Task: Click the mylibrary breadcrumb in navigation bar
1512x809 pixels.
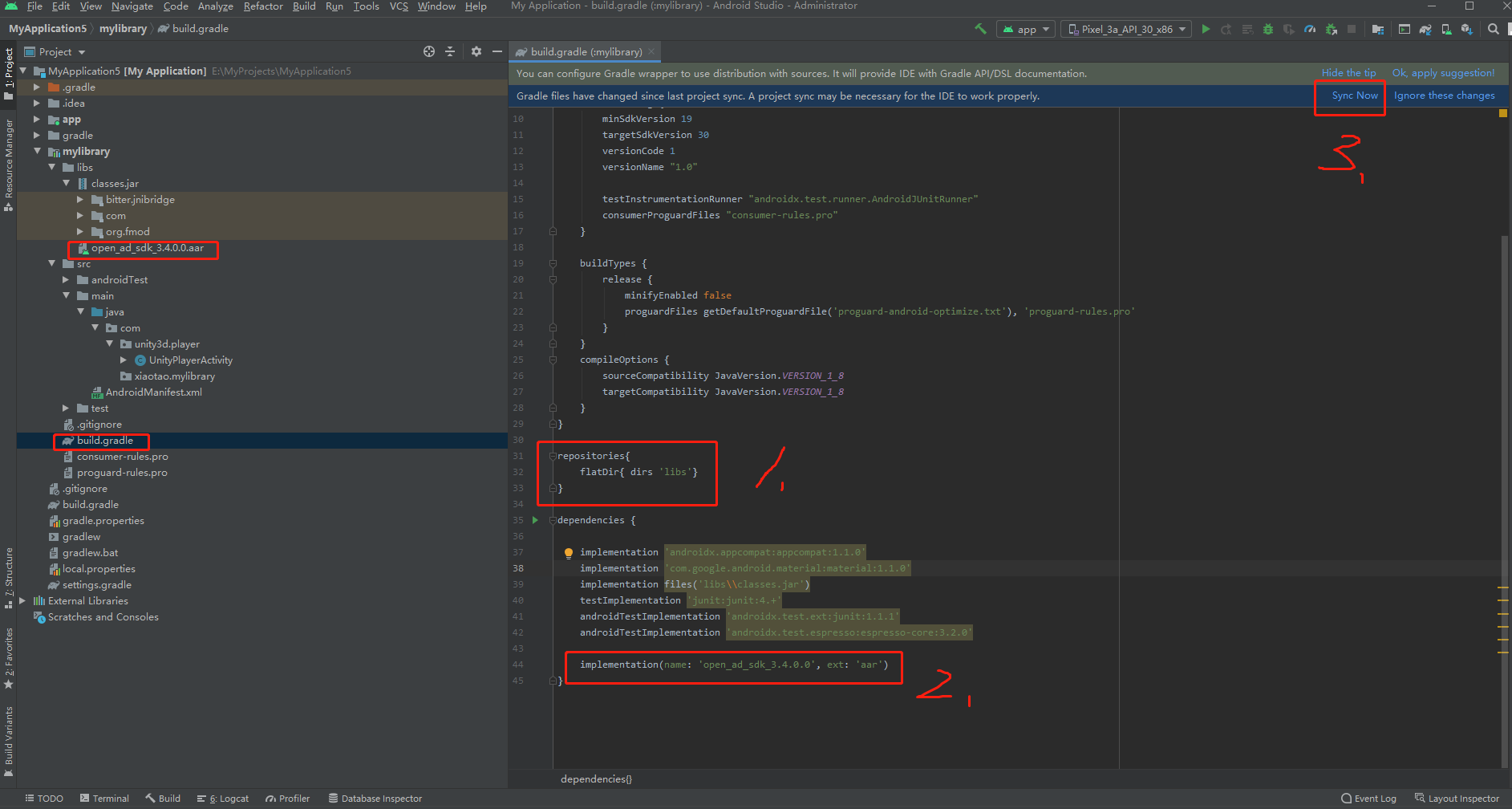Action: [x=123, y=29]
